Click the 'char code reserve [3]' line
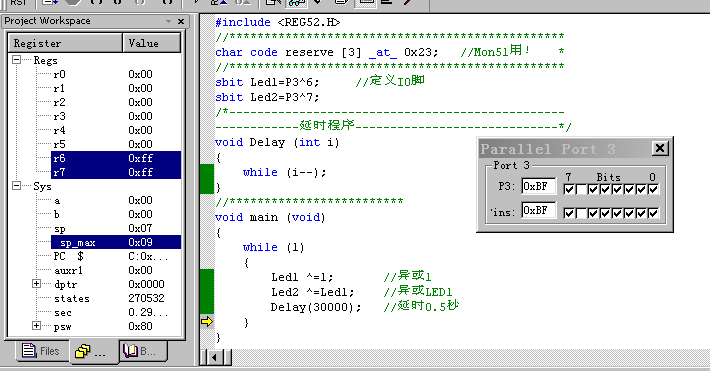Screen dimensions: 710x371 tap(326, 53)
